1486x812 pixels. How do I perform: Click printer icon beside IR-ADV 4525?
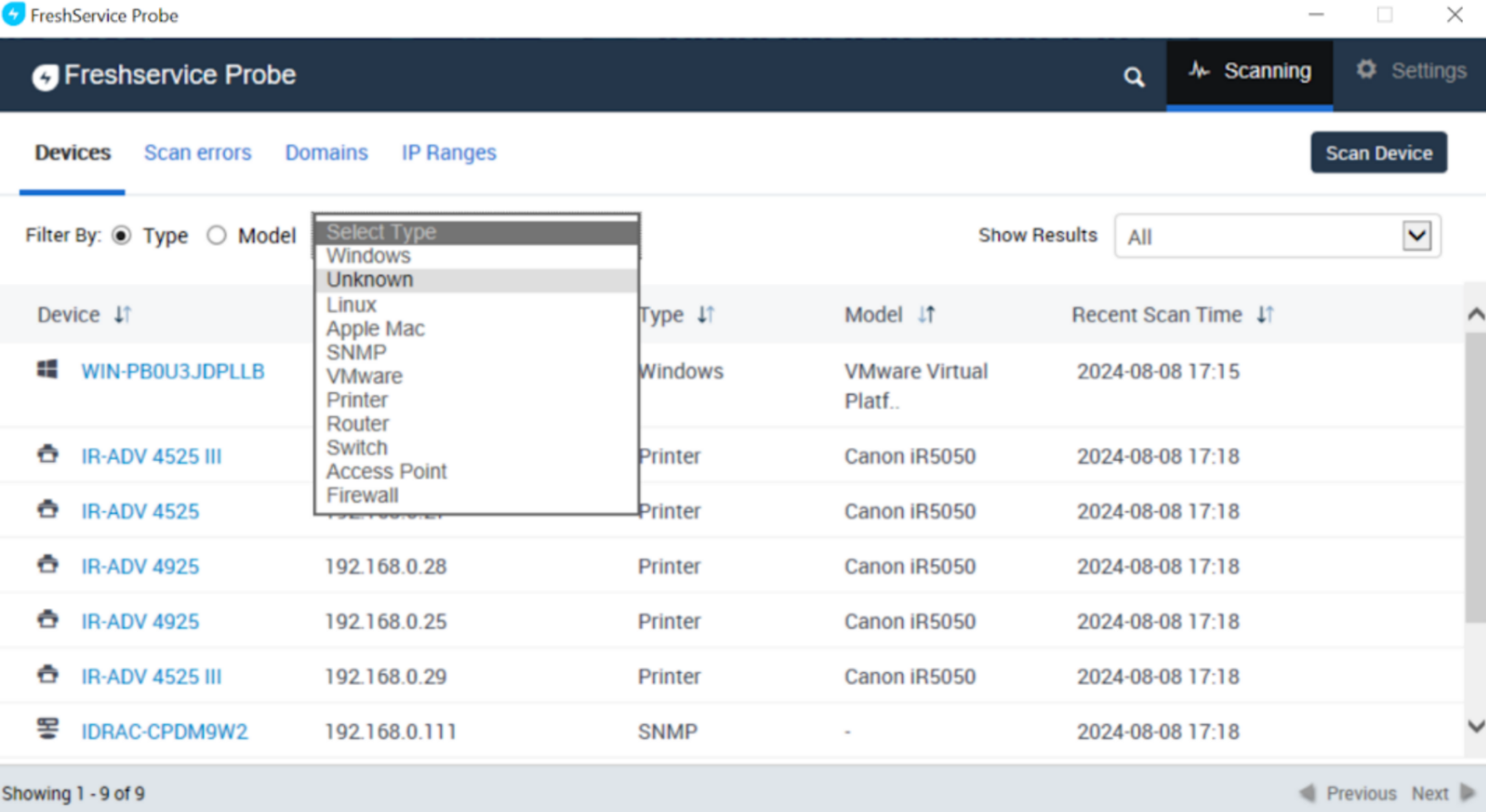(x=47, y=509)
